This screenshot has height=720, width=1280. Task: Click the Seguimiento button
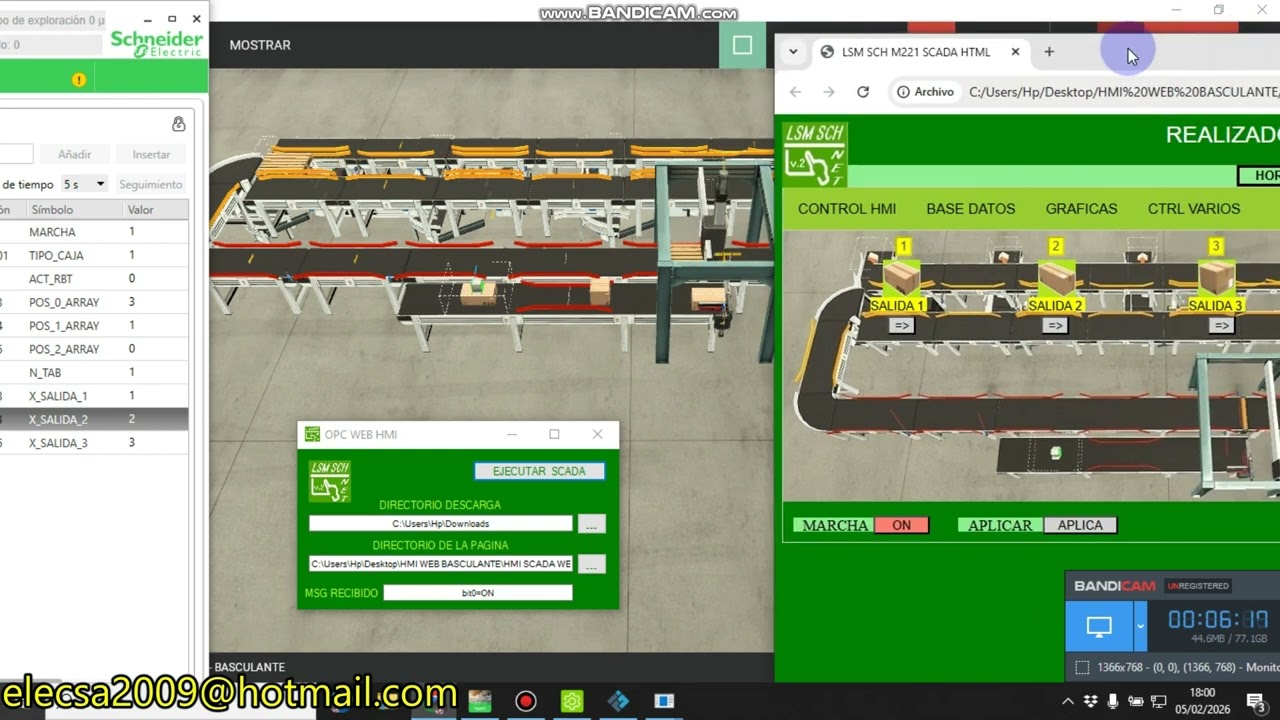151,184
